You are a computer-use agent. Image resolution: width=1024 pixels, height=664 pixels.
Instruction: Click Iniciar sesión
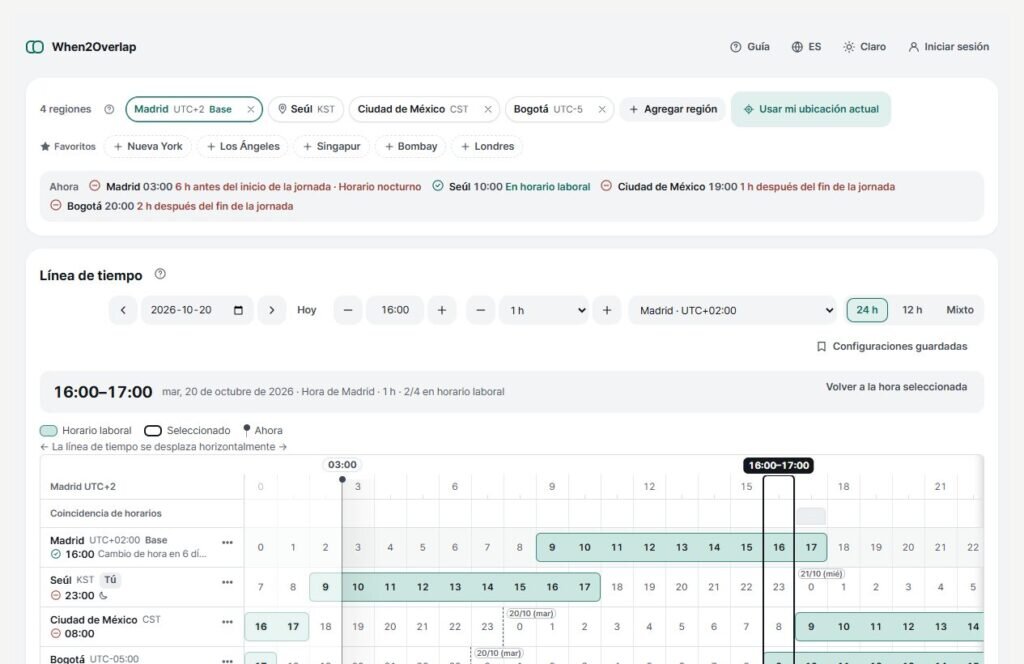pyautogui.click(x=948, y=47)
